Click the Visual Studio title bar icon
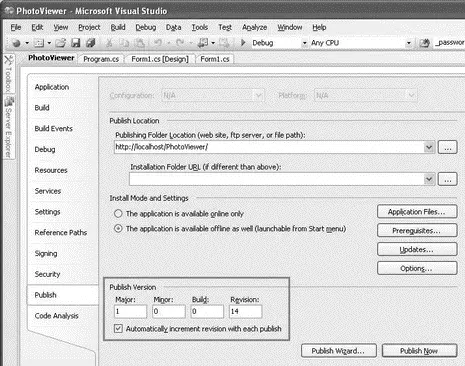Image resolution: width=465 pixels, height=366 pixels. coord(9,11)
